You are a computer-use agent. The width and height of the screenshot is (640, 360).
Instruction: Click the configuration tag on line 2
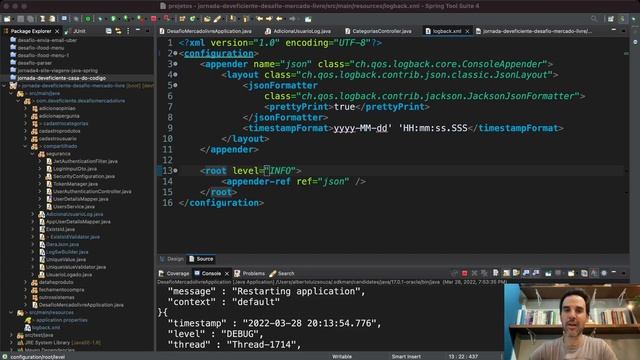pos(219,53)
